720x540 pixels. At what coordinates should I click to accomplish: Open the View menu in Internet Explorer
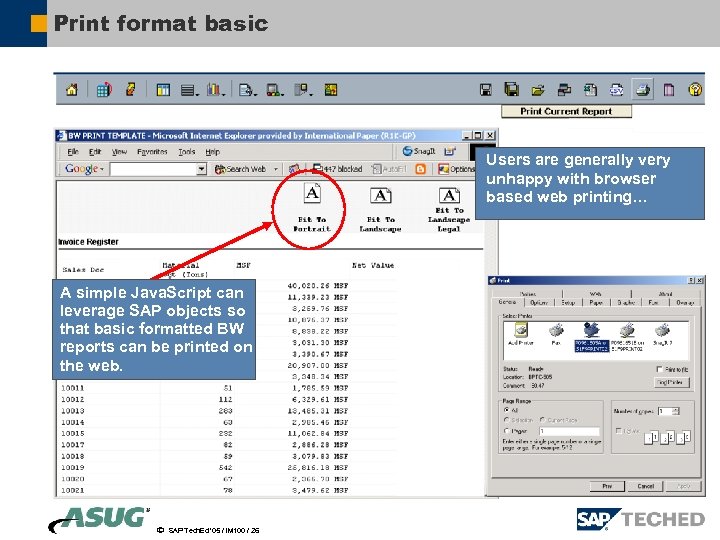point(119,152)
